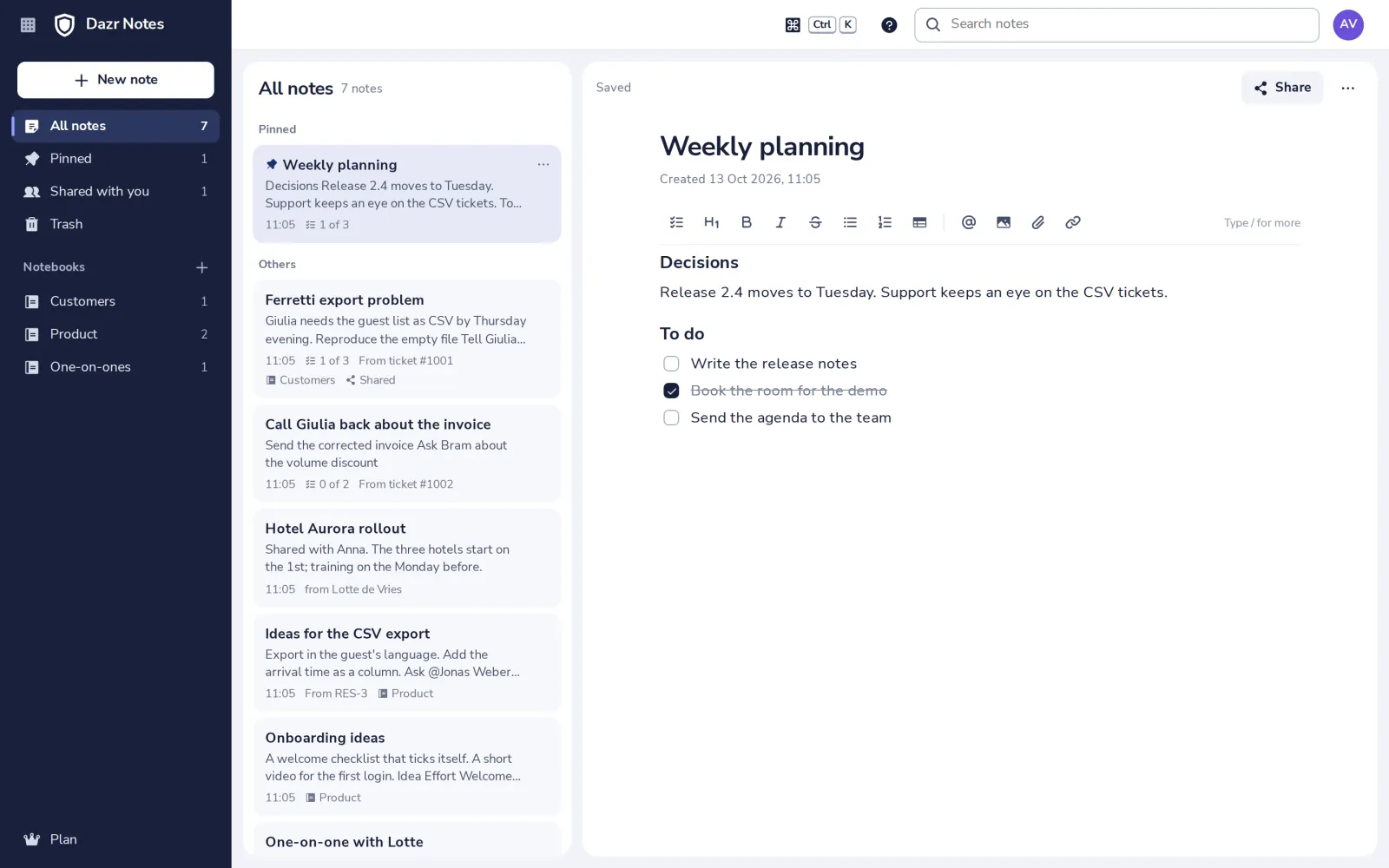Select All notes in the sidebar
The width and height of the screenshot is (1389, 868).
[115, 126]
